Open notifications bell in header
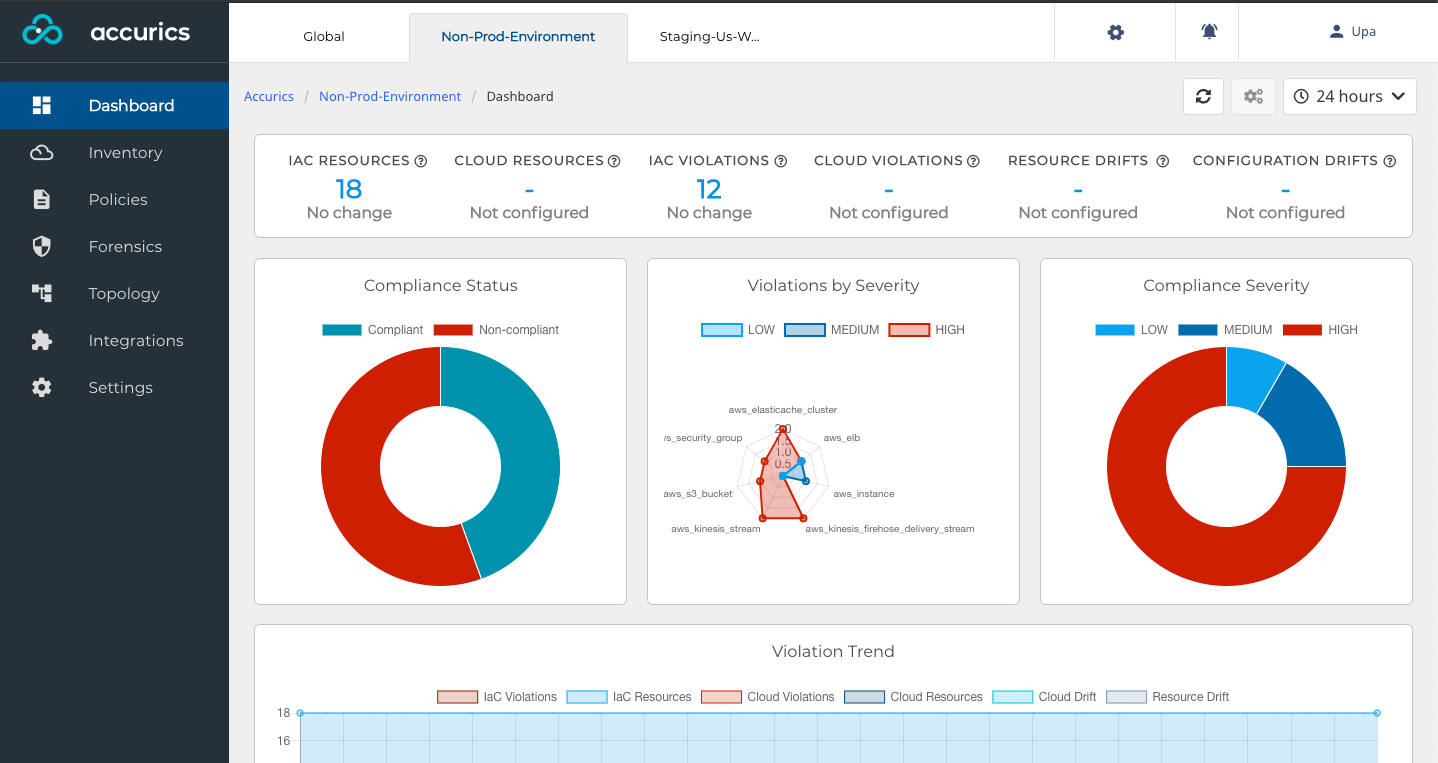This screenshot has width=1438, height=763. coord(1210,32)
